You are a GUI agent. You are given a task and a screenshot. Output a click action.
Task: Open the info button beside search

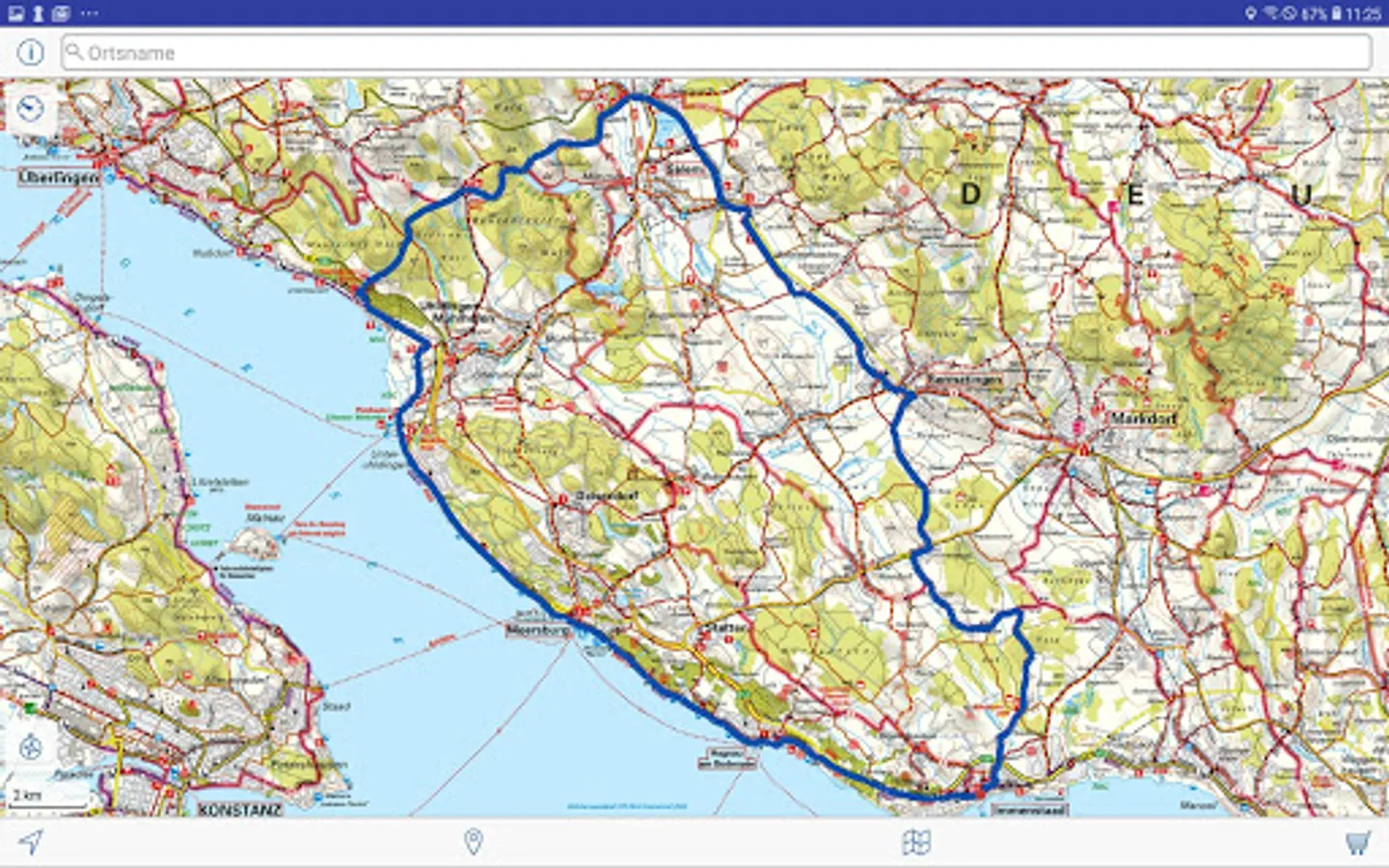(x=31, y=52)
